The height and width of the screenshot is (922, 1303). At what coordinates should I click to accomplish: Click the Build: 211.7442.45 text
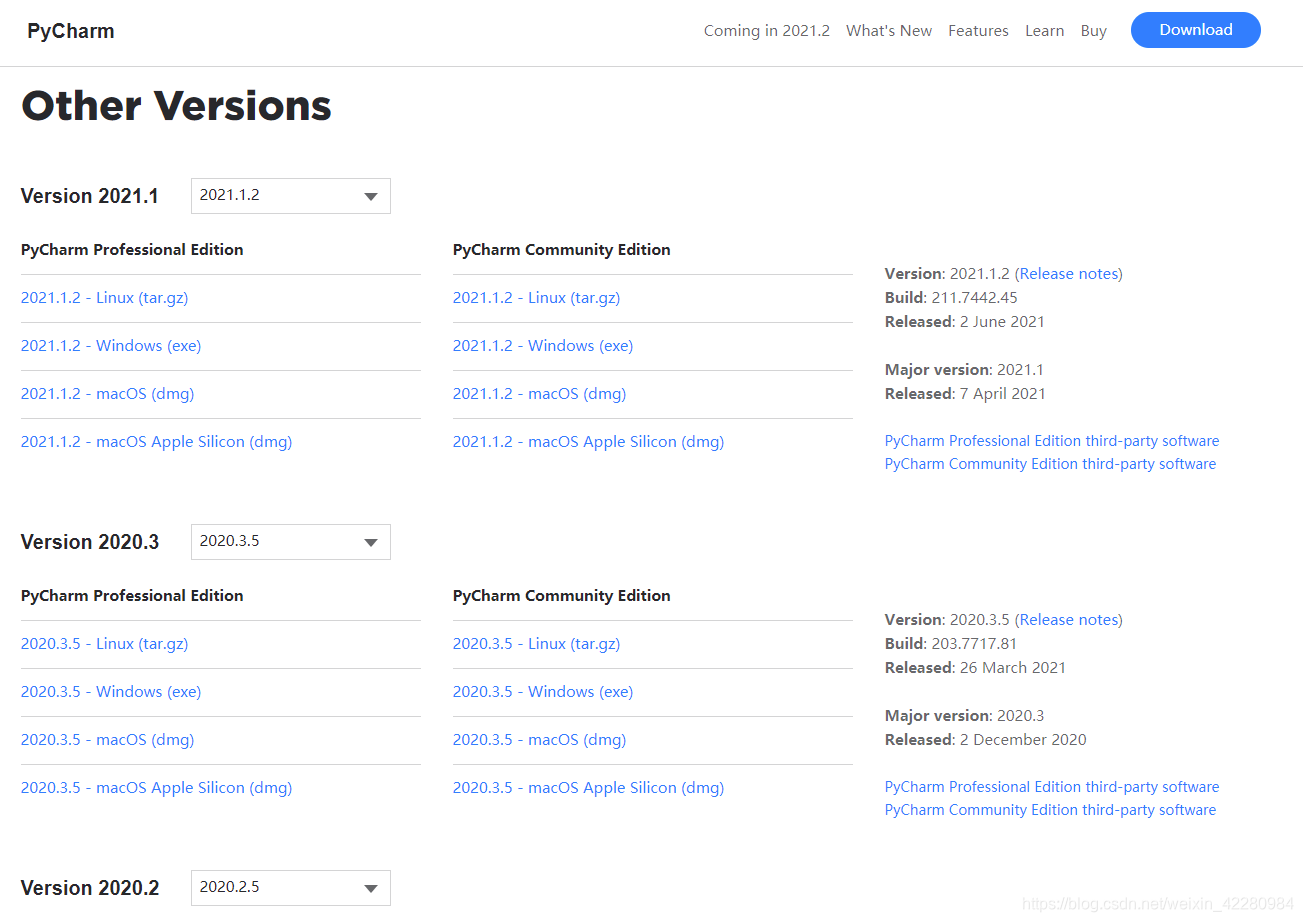click(951, 298)
